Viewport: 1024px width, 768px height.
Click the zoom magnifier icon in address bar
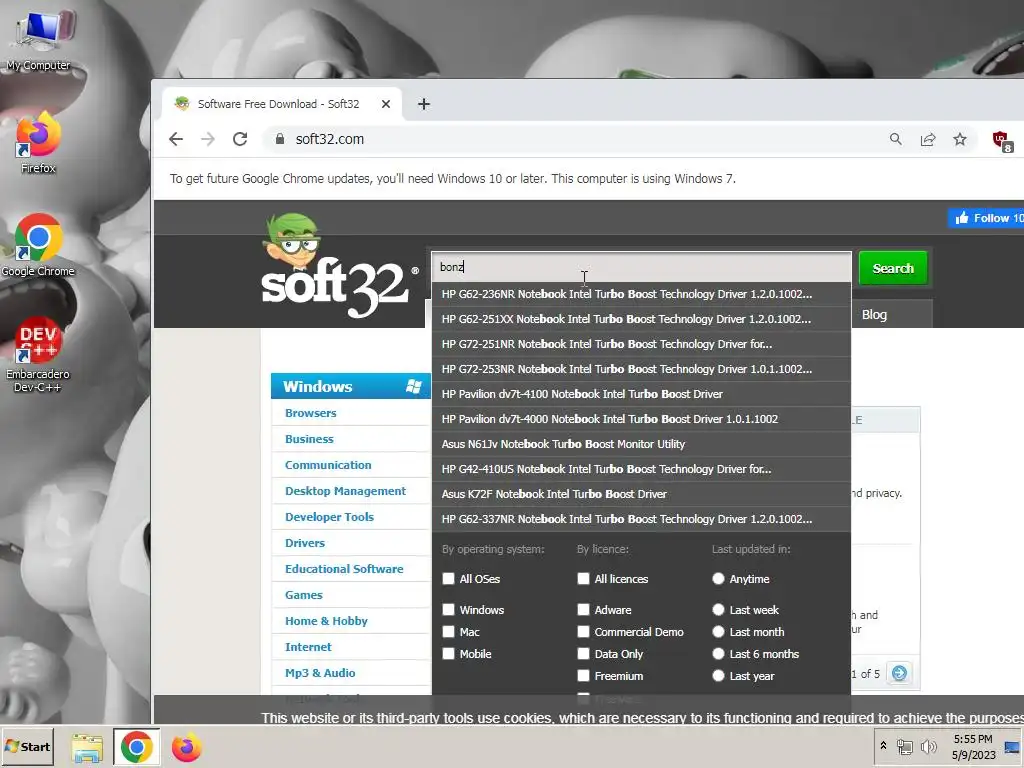tap(895, 139)
